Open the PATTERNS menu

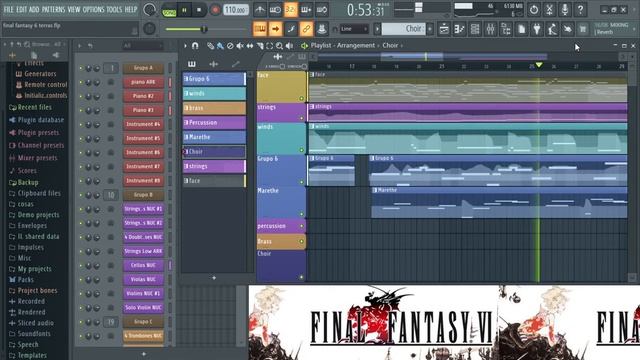(53, 9)
